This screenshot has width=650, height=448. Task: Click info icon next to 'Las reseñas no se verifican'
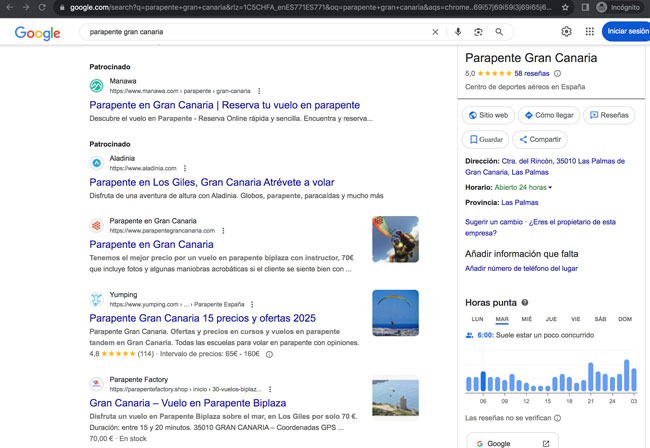pyautogui.click(x=558, y=418)
